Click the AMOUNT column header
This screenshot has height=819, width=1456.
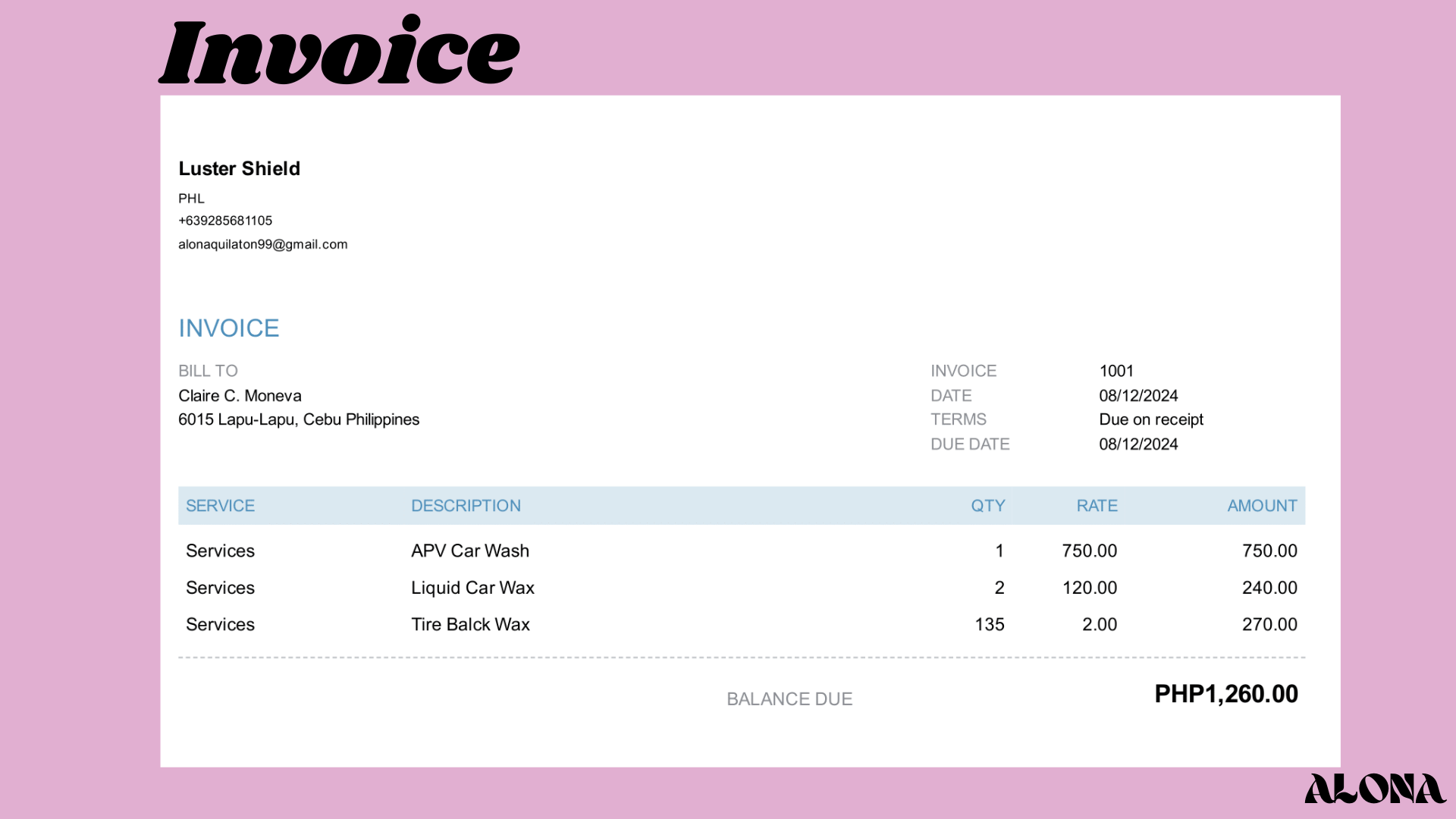click(1262, 506)
